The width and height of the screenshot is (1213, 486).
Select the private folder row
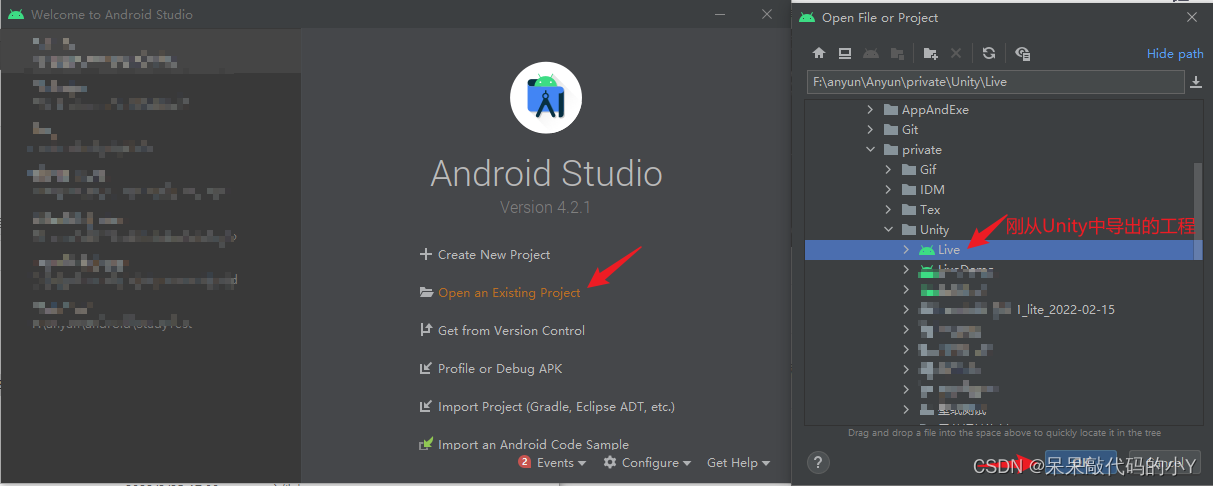coord(999,150)
